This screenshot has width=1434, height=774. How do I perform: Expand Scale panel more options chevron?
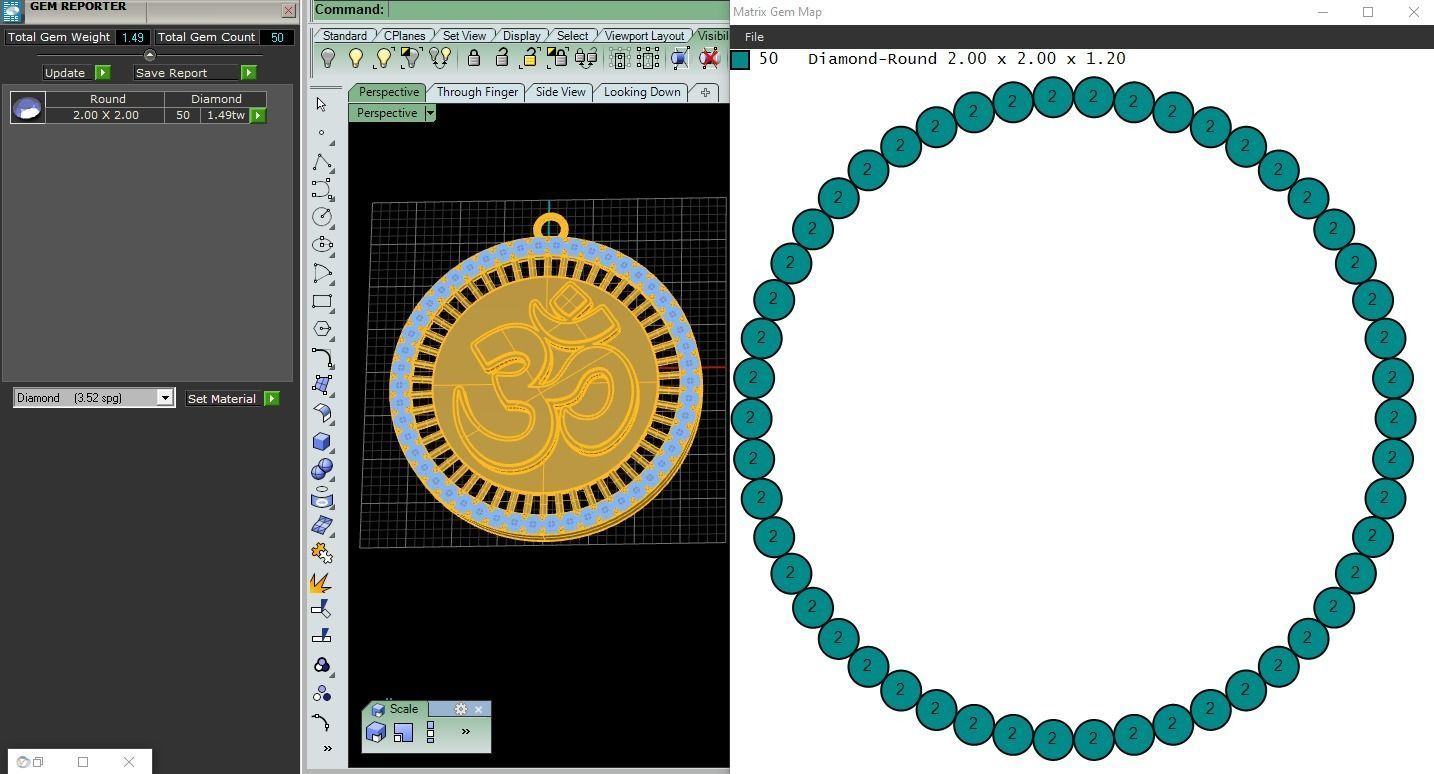(465, 732)
